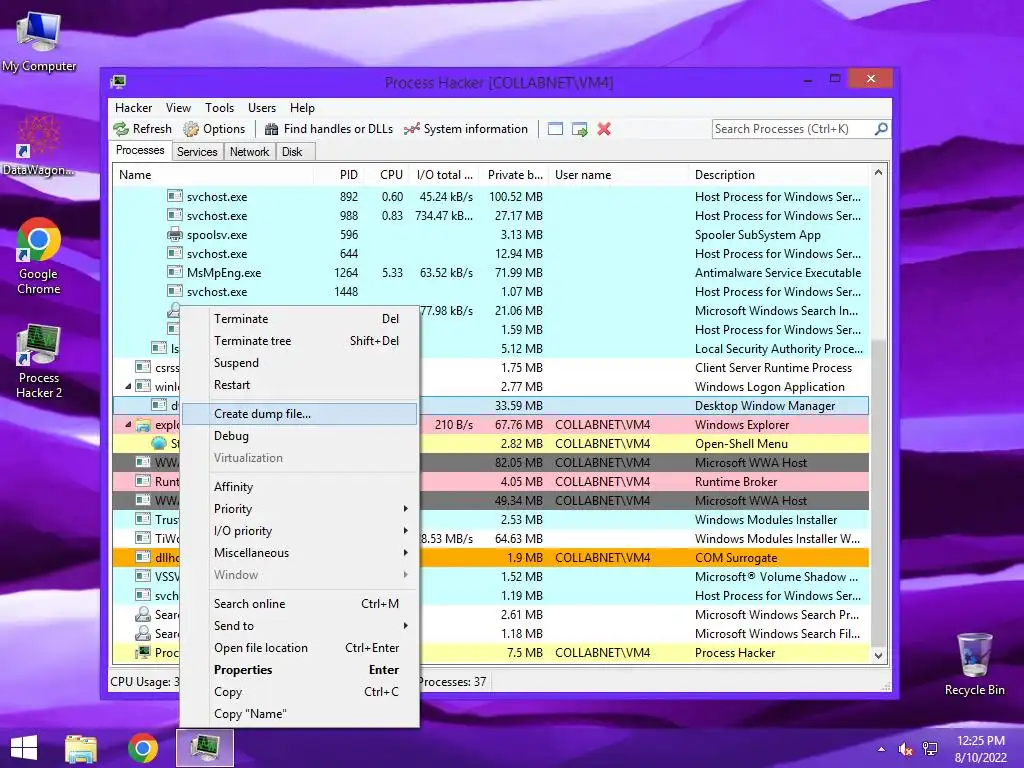Click the Process Hacker window title icon
This screenshot has height=768, width=1024.
tap(119, 82)
